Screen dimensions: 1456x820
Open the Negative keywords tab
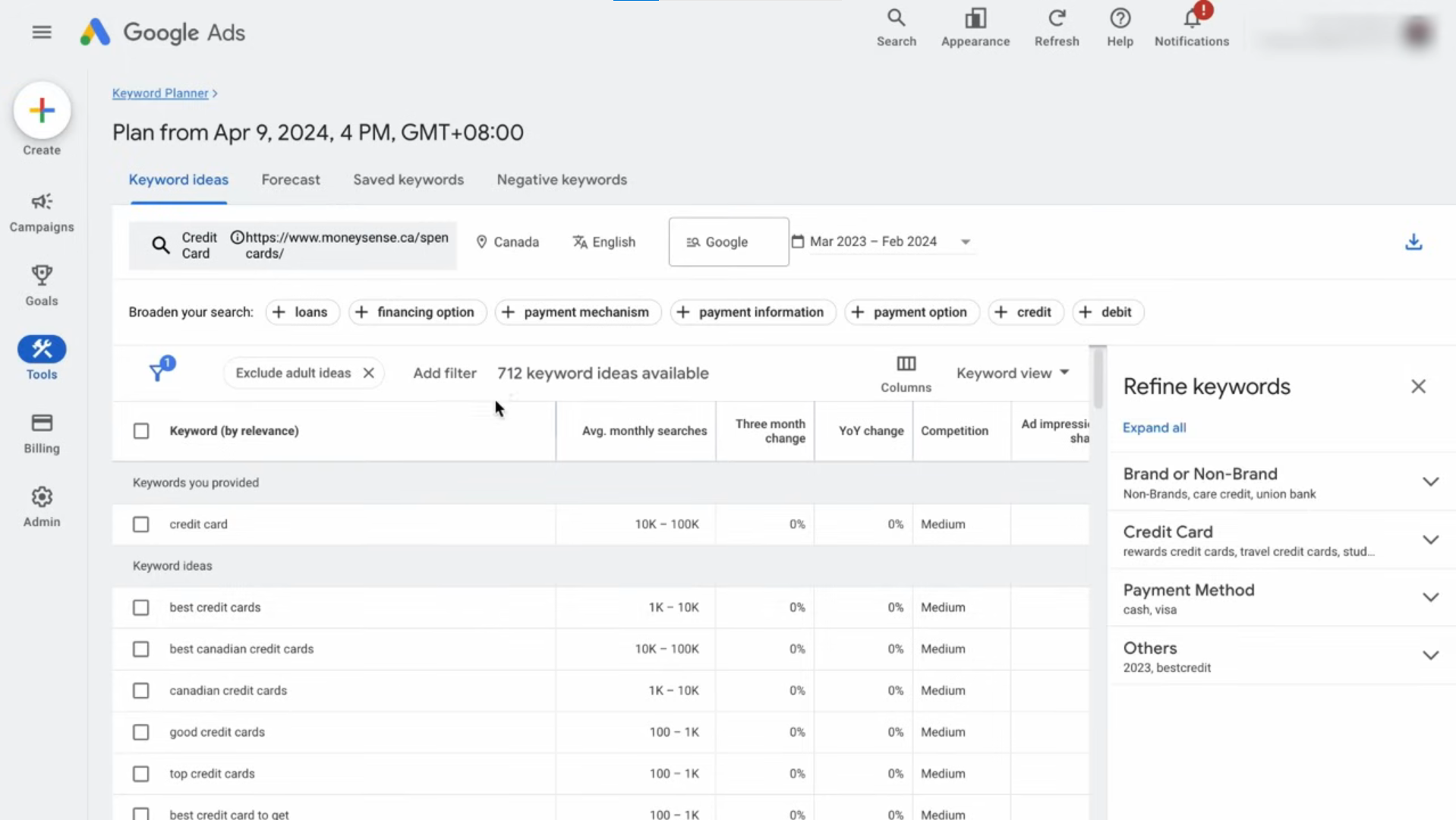pos(562,180)
